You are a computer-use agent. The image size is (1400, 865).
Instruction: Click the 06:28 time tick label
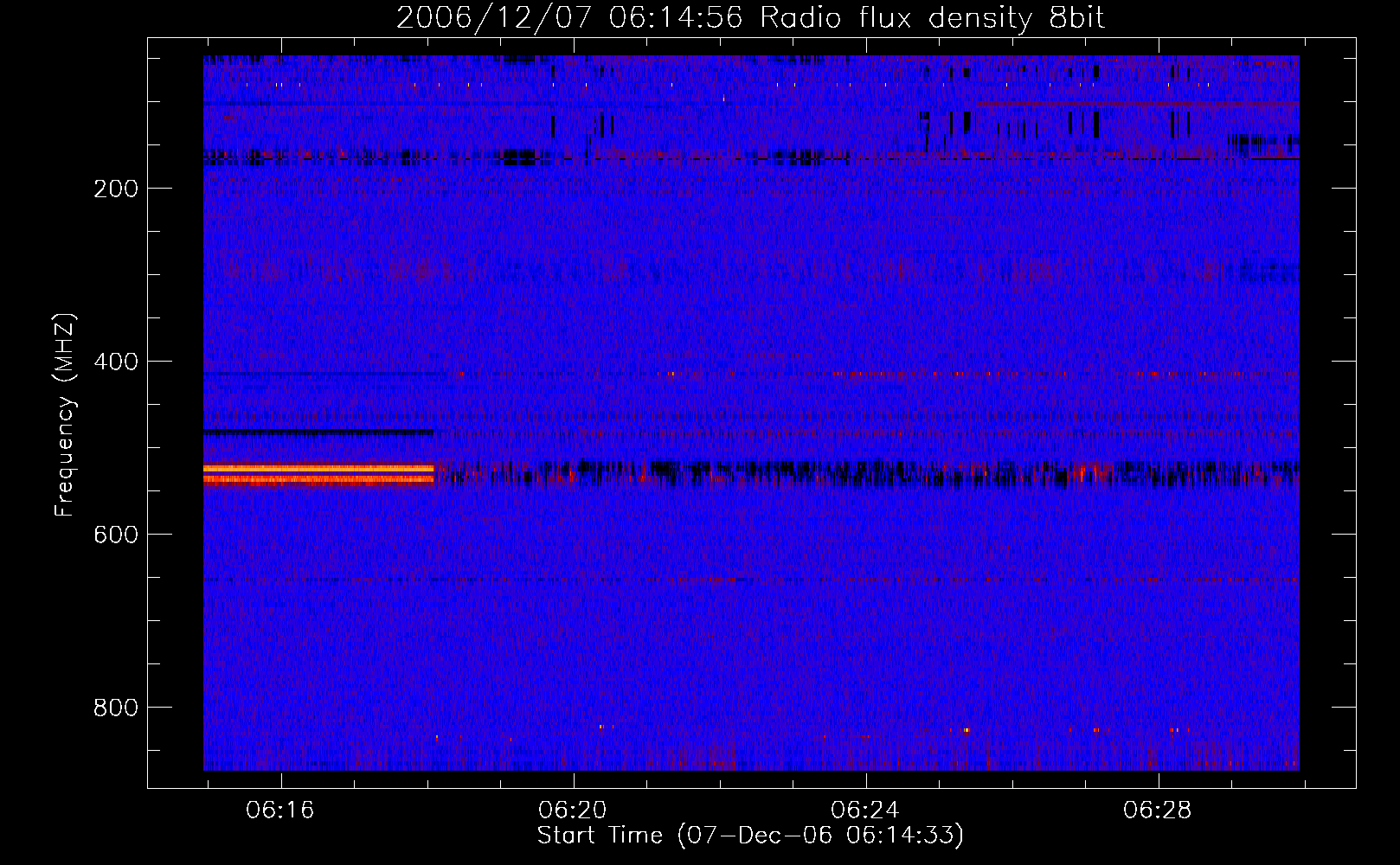click(x=1158, y=811)
